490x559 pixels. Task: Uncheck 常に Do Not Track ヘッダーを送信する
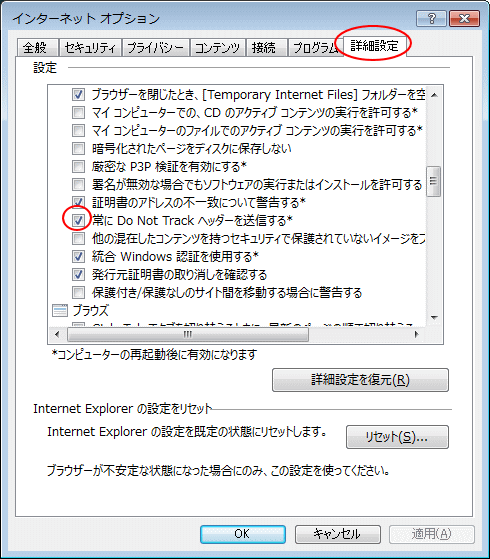tap(78, 220)
